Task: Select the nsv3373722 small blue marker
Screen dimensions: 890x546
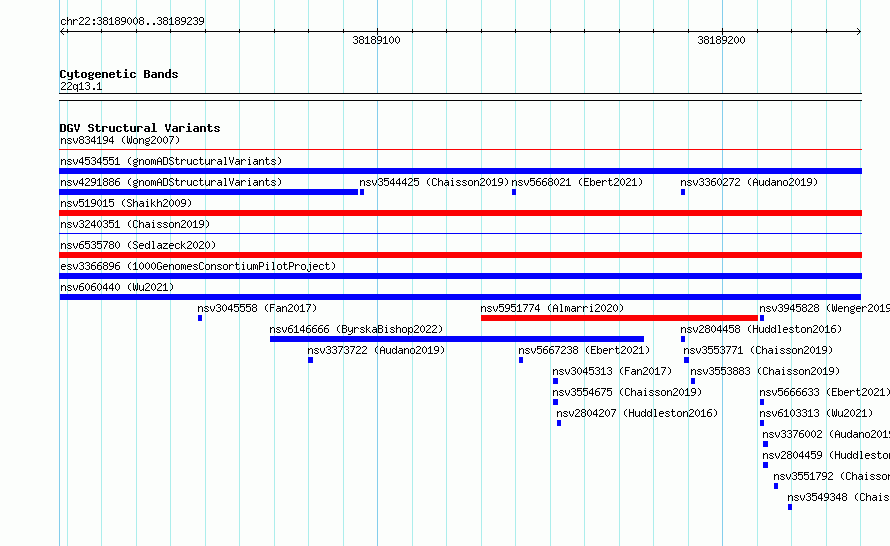Action: pyautogui.click(x=310, y=360)
